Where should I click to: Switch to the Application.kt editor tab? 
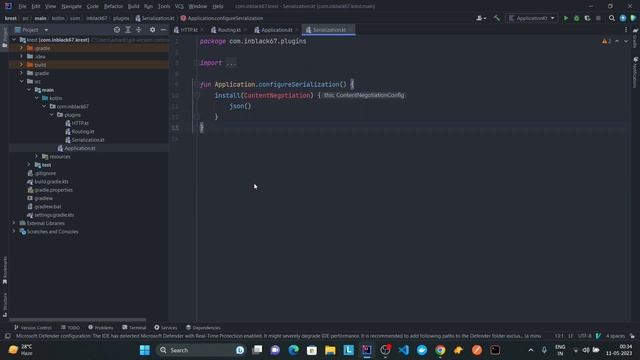pos(276,30)
